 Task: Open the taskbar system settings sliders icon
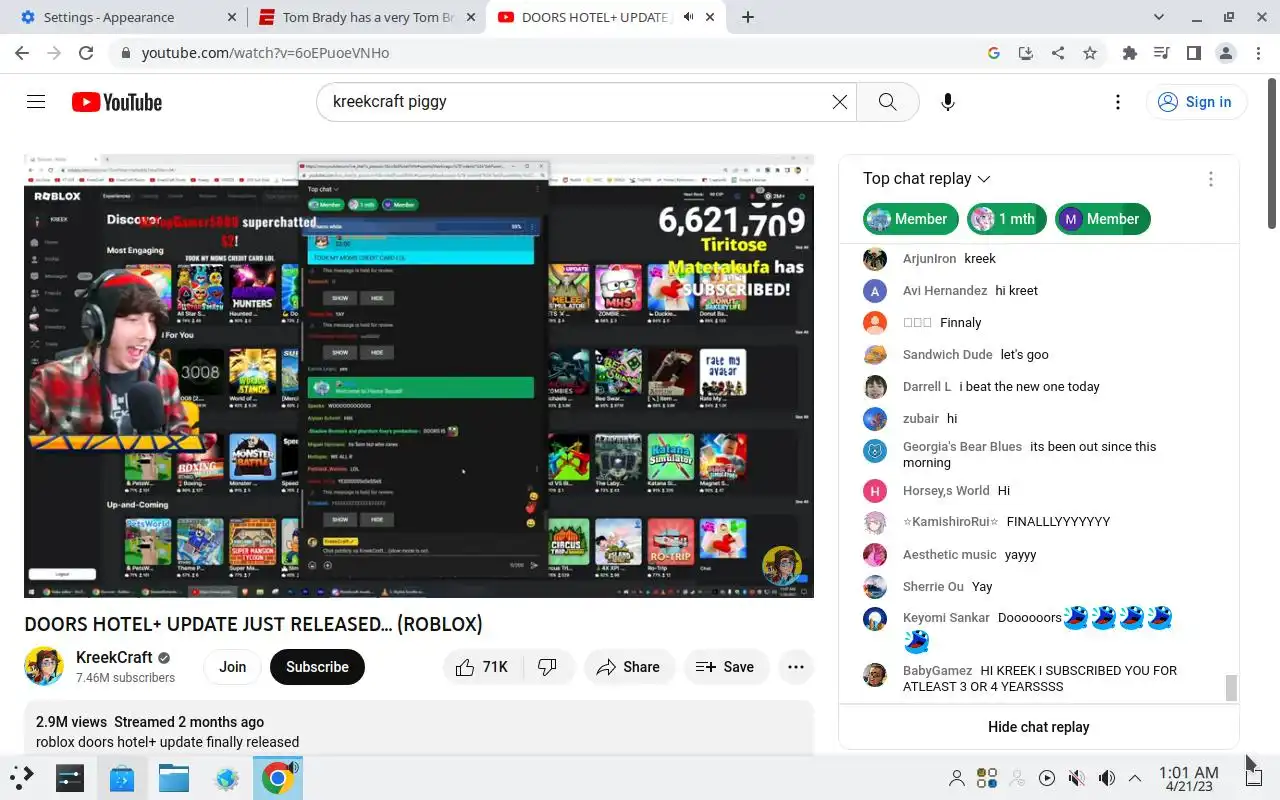tap(70, 777)
